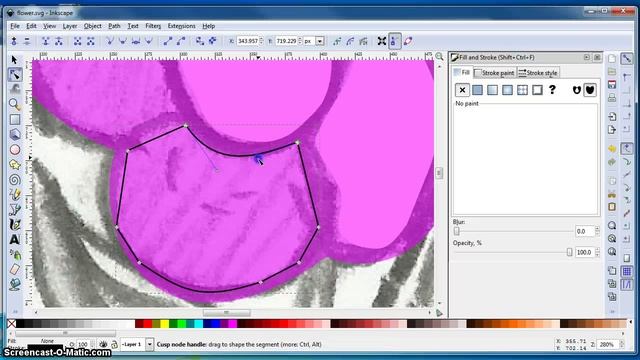This screenshot has width=640, height=360.
Task: Select the Node edit tool
Action: pyautogui.click(x=15, y=75)
